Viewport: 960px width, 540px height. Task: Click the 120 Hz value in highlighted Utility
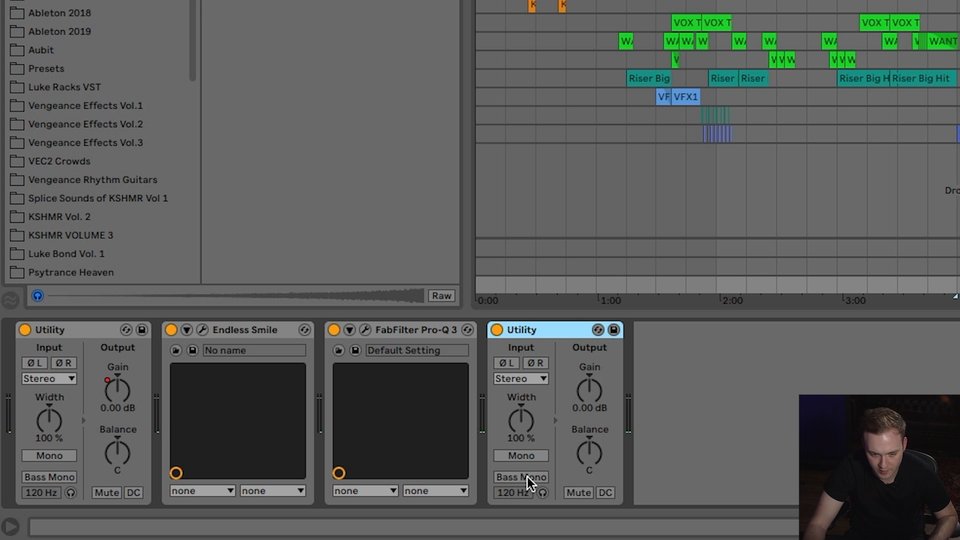click(x=512, y=493)
